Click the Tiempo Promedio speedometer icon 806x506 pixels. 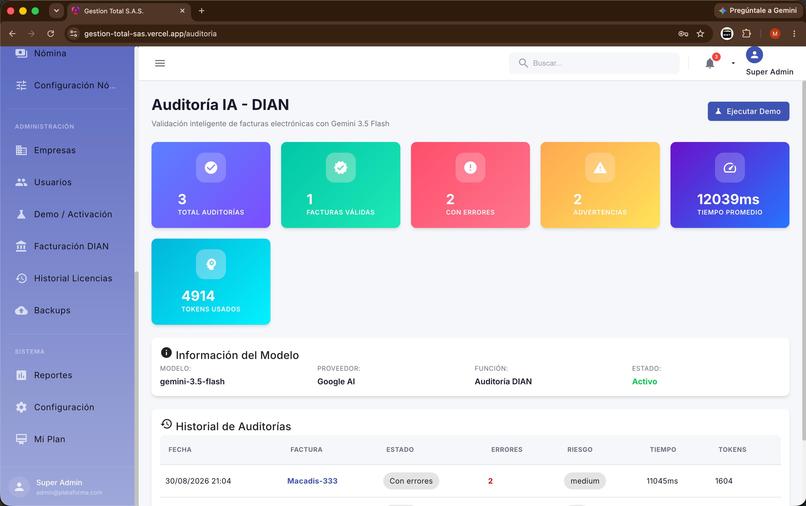click(x=729, y=168)
